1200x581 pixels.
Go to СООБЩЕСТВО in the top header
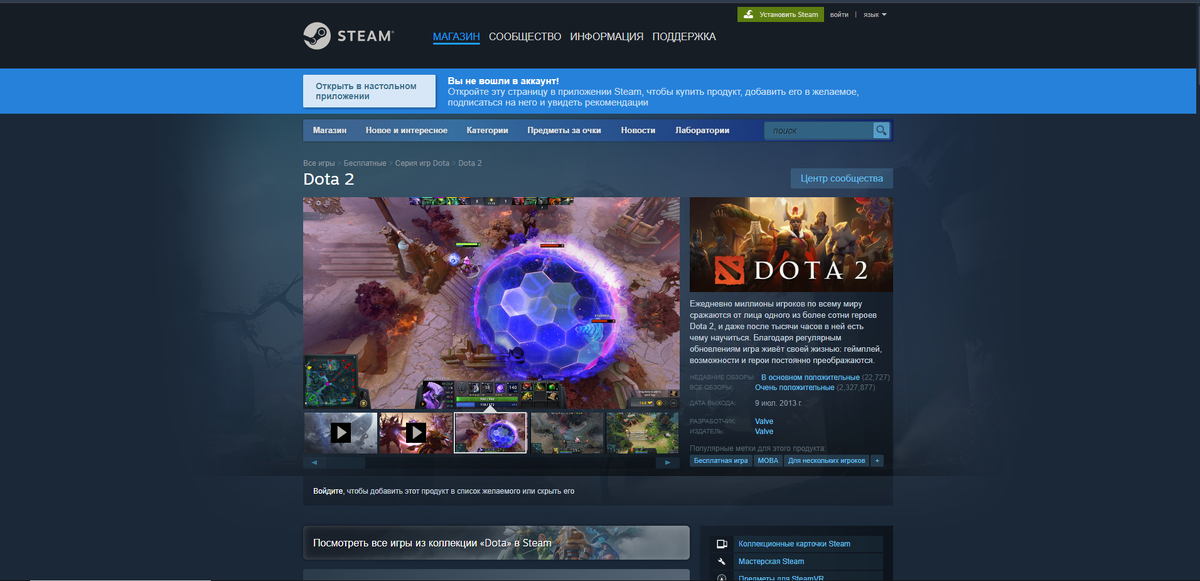point(525,37)
